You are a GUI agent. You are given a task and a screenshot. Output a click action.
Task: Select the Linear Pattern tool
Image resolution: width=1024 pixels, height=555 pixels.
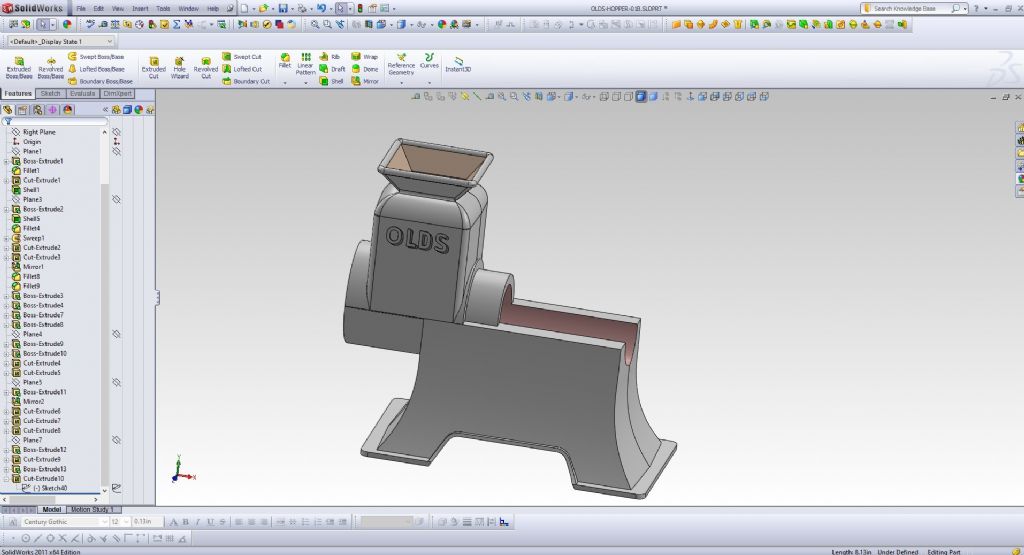306,65
